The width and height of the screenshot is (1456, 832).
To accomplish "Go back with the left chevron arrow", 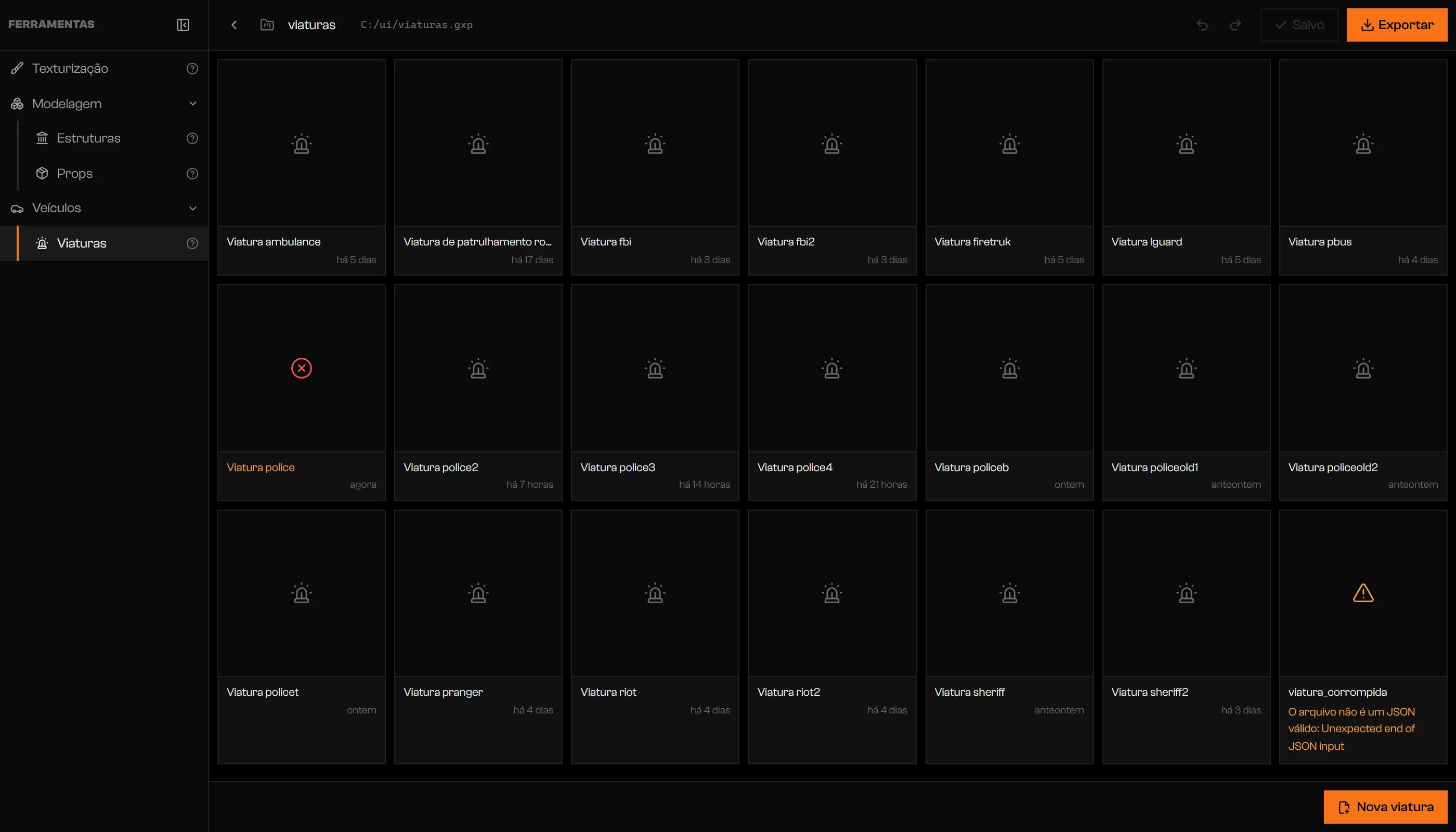I will [233, 24].
